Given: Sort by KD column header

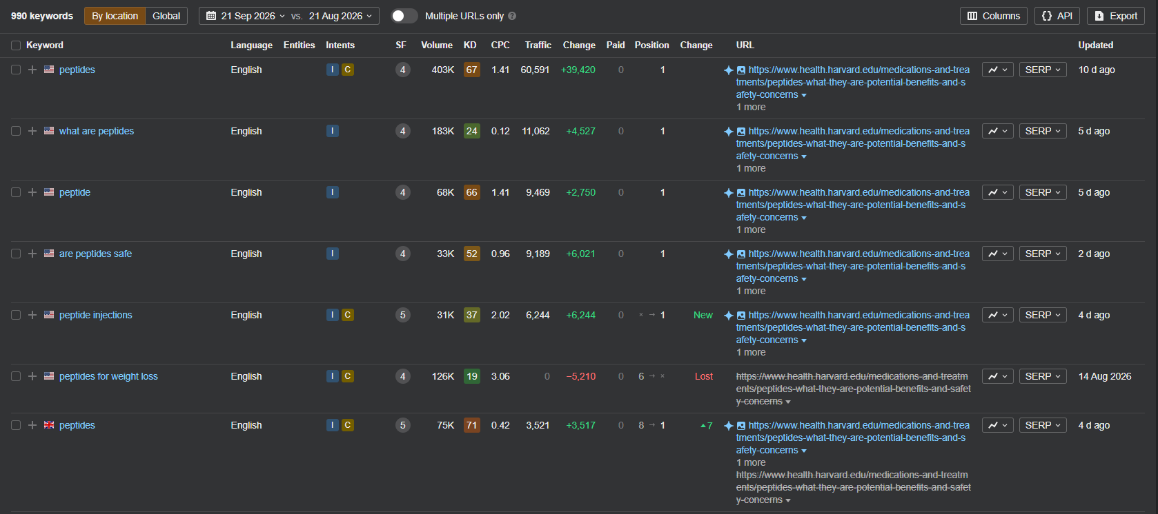Looking at the screenshot, I should tap(470, 45).
